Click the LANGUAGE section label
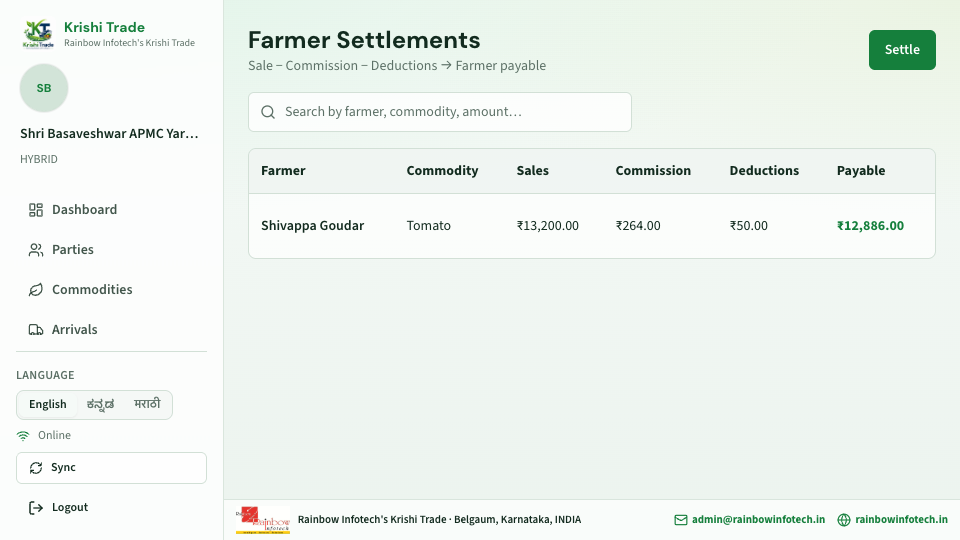The height and width of the screenshot is (540, 960). [x=45, y=375]
